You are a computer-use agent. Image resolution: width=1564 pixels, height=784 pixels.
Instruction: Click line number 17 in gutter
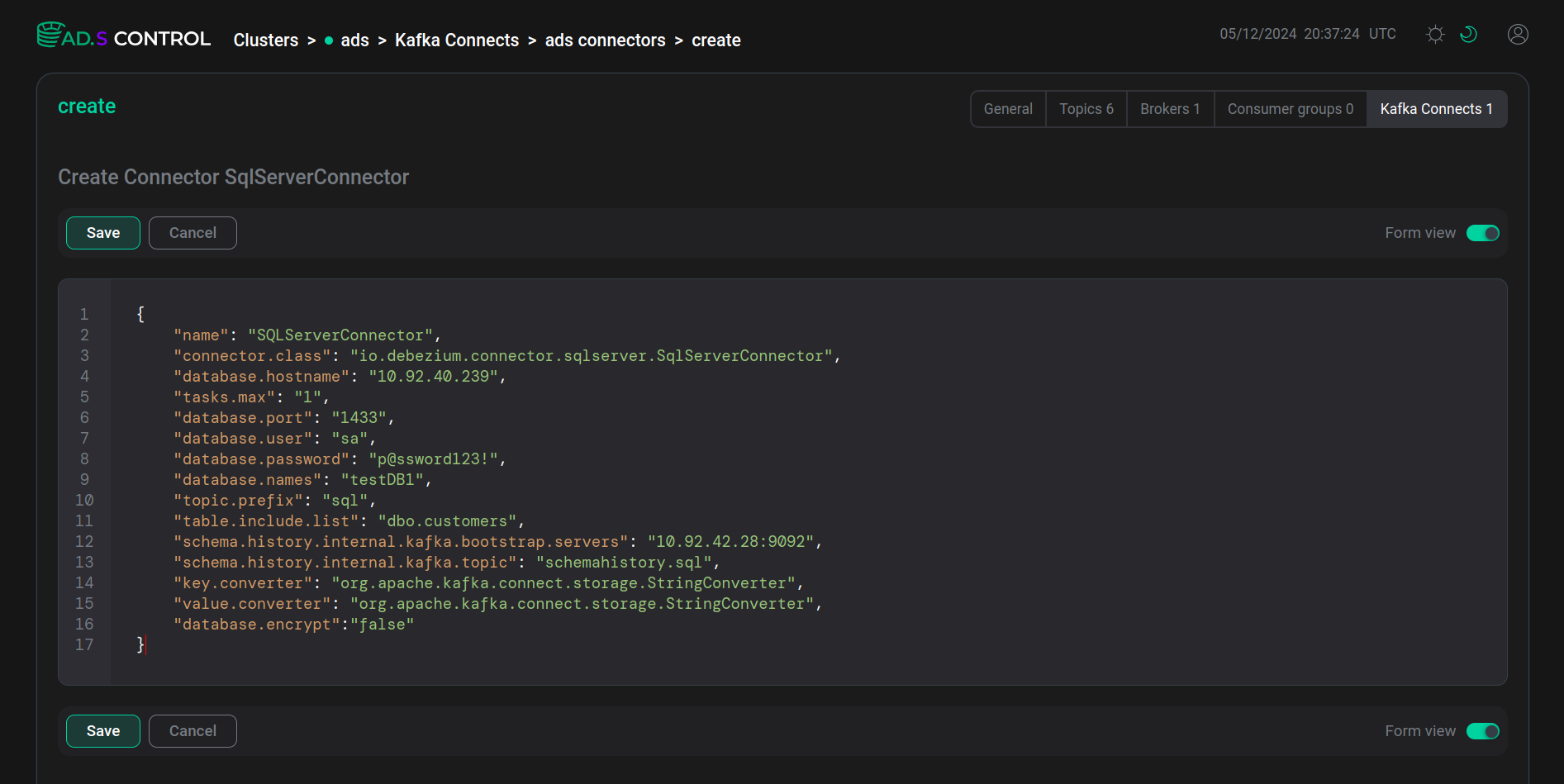pyautogui.click(x=84, y=645)
